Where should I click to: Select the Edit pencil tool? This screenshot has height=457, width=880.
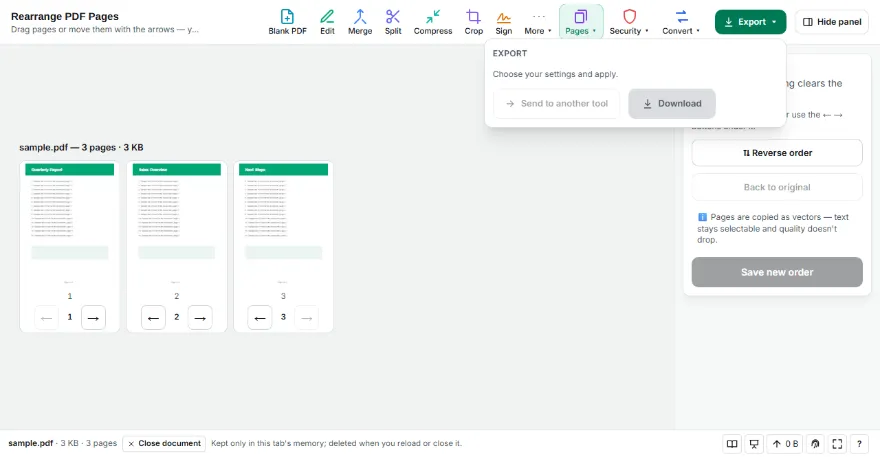(327, 22)
